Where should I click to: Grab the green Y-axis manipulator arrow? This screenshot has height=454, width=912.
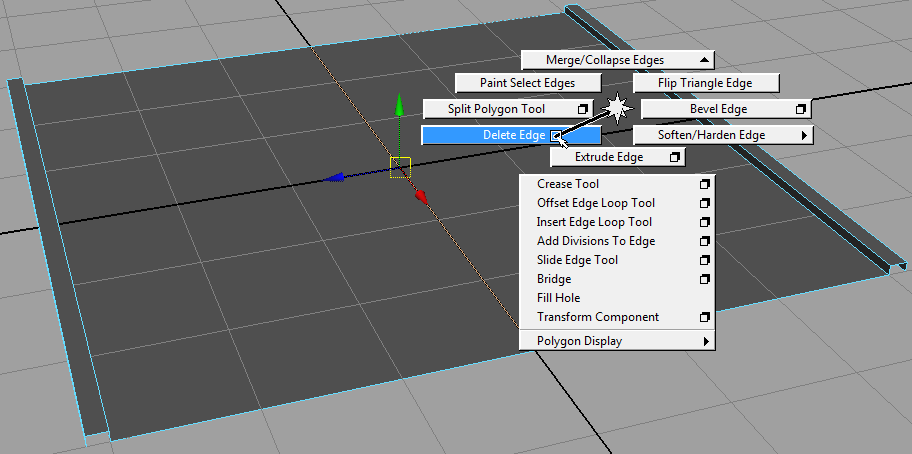(400, 105)
